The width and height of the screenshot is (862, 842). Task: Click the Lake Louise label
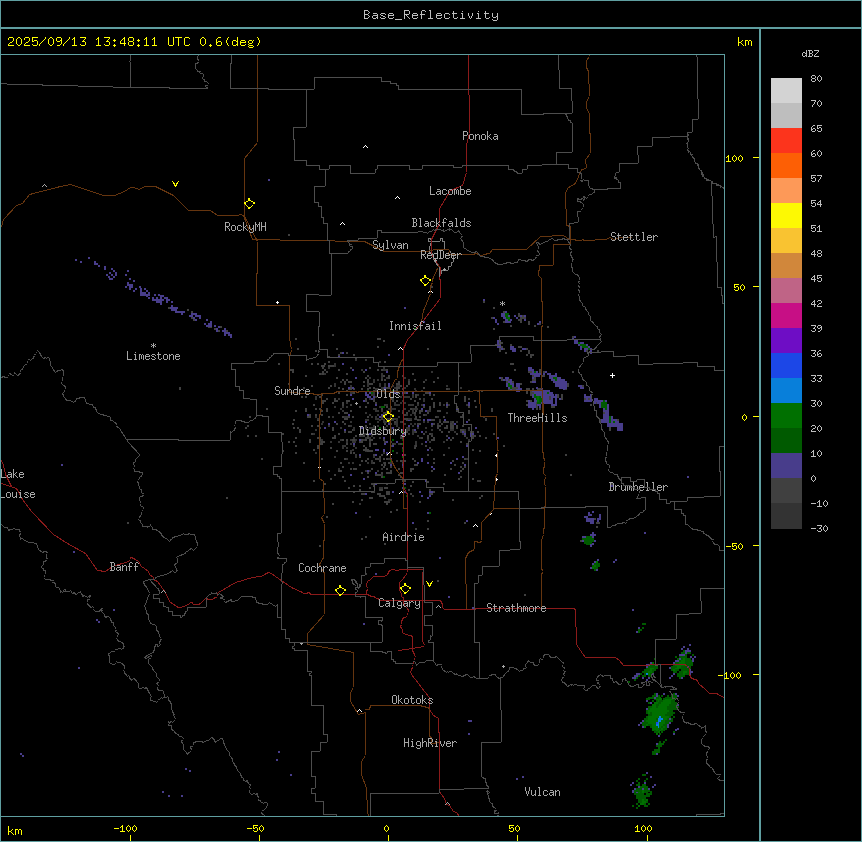(x=18, y=484)
